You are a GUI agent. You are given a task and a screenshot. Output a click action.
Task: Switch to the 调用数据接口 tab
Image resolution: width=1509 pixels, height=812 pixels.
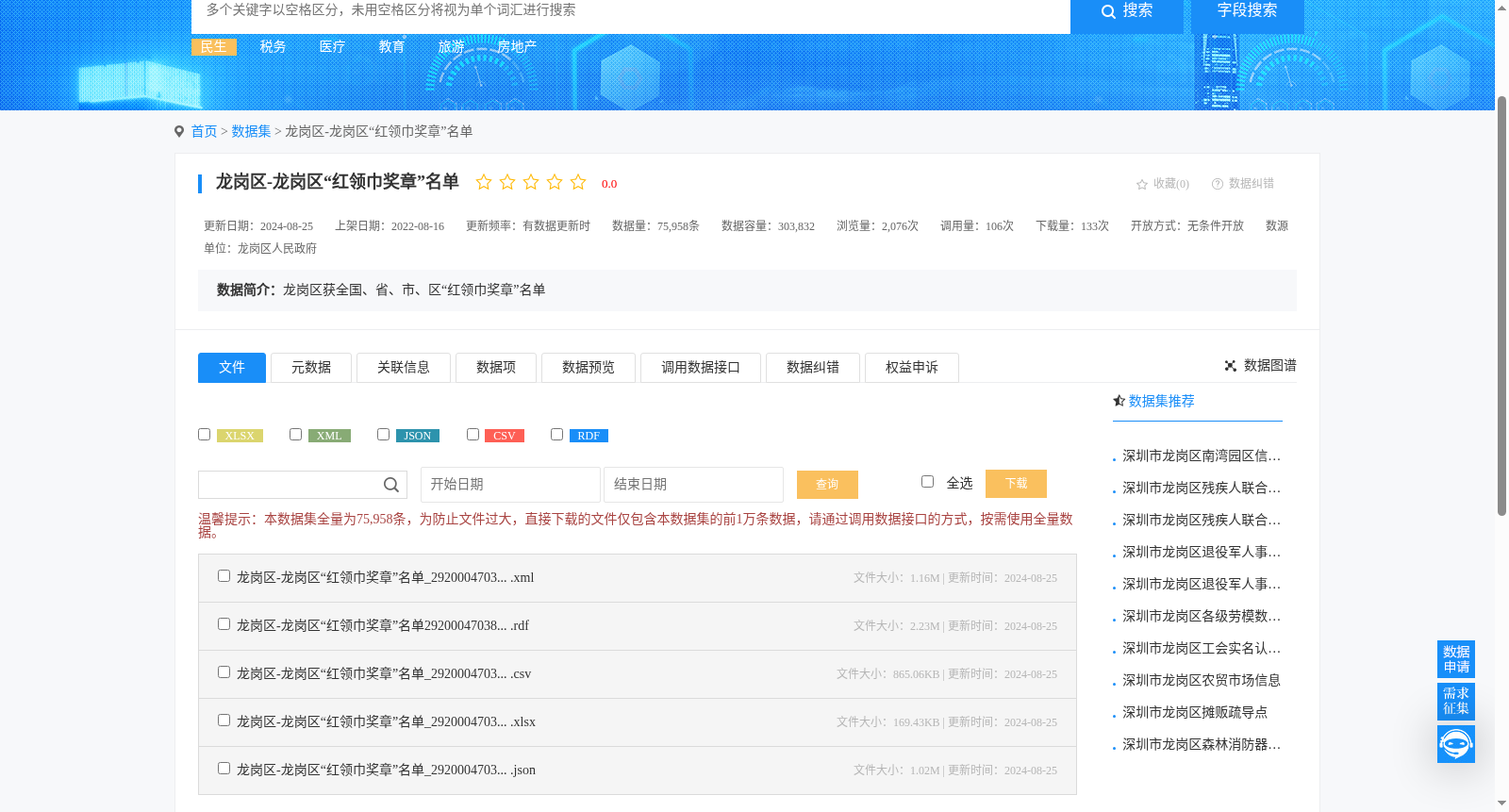coord(701,368)
